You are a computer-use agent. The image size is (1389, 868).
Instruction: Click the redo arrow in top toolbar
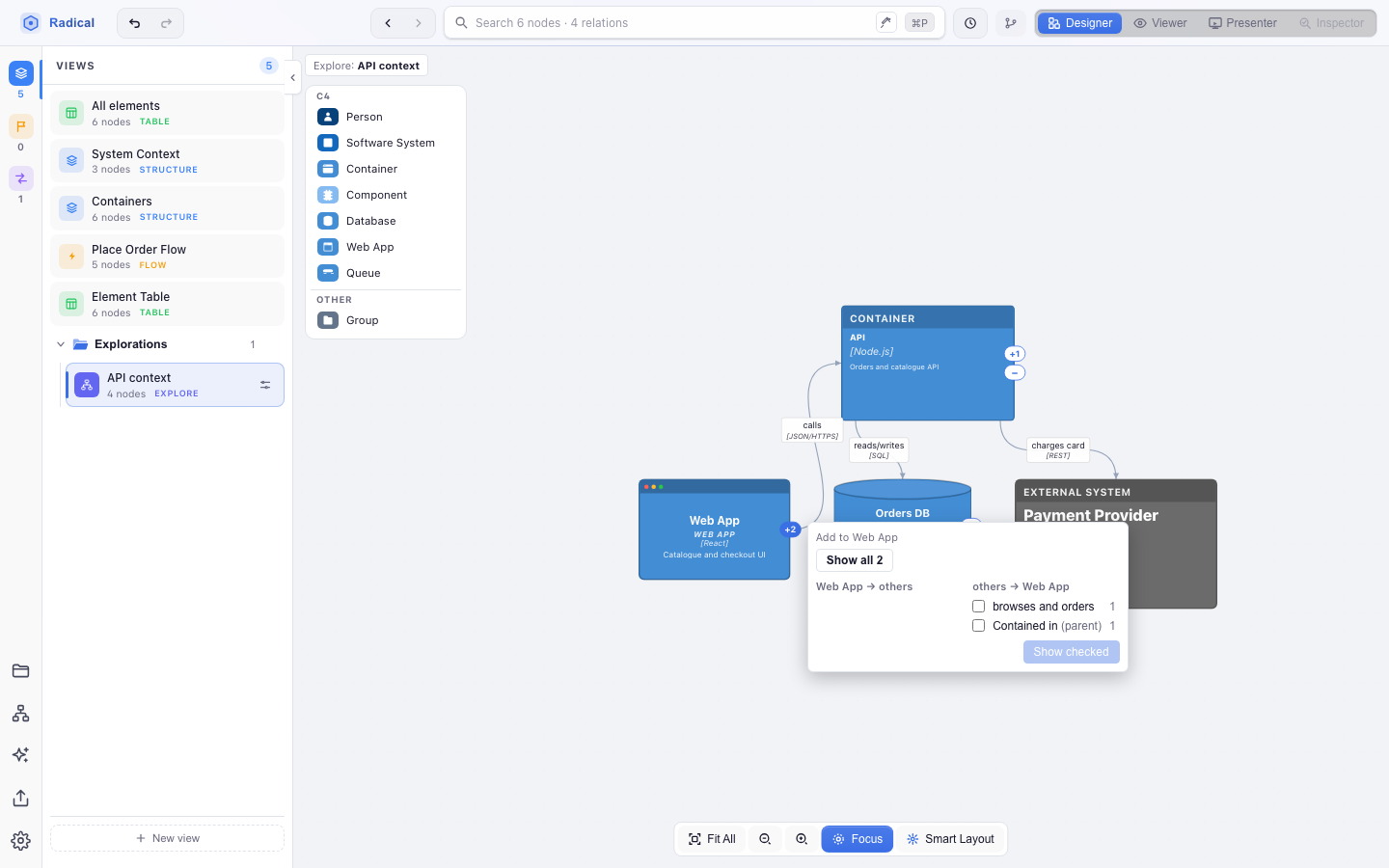tap(166, 23)
